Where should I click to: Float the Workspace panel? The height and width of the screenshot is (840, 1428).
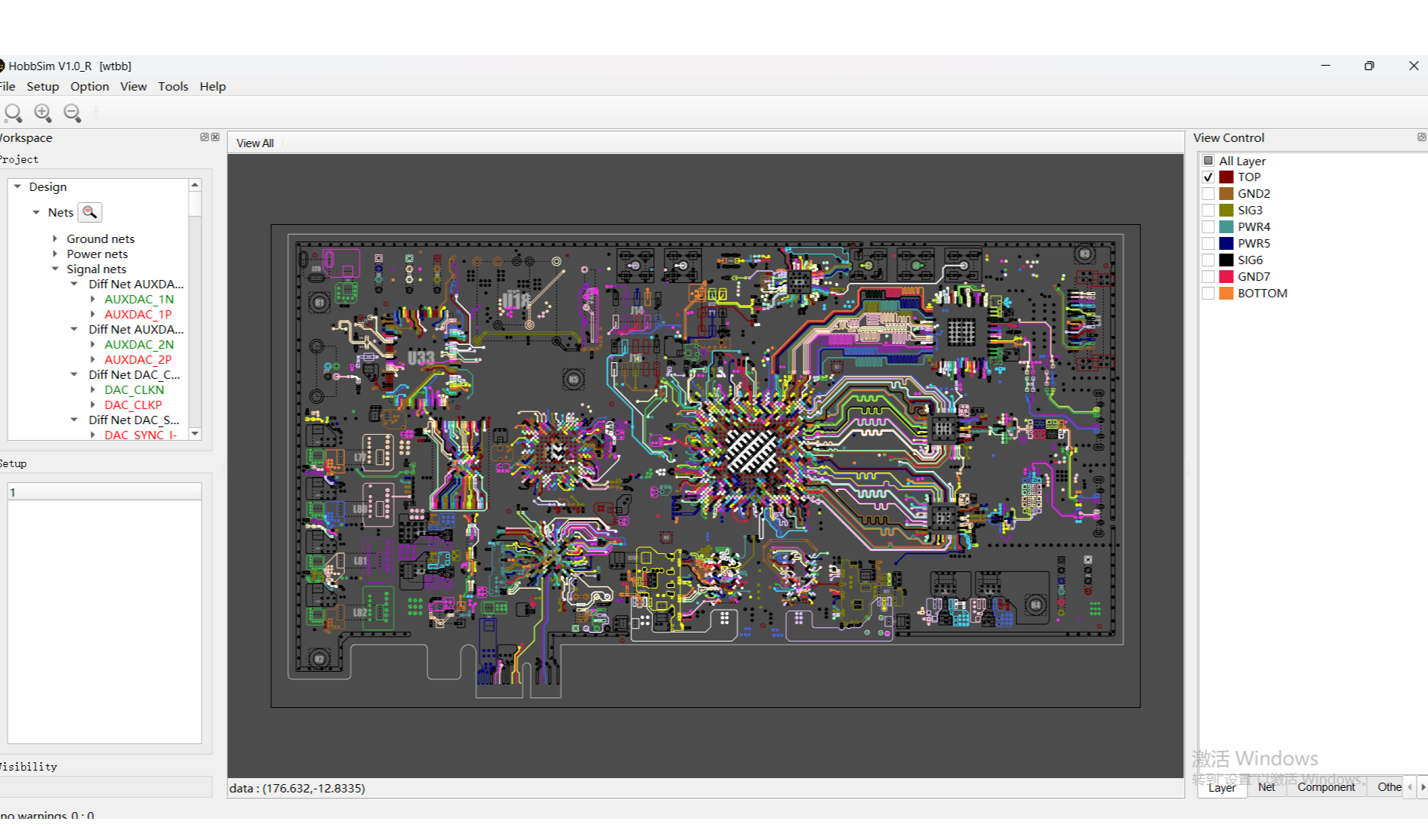tap(204, 137)
